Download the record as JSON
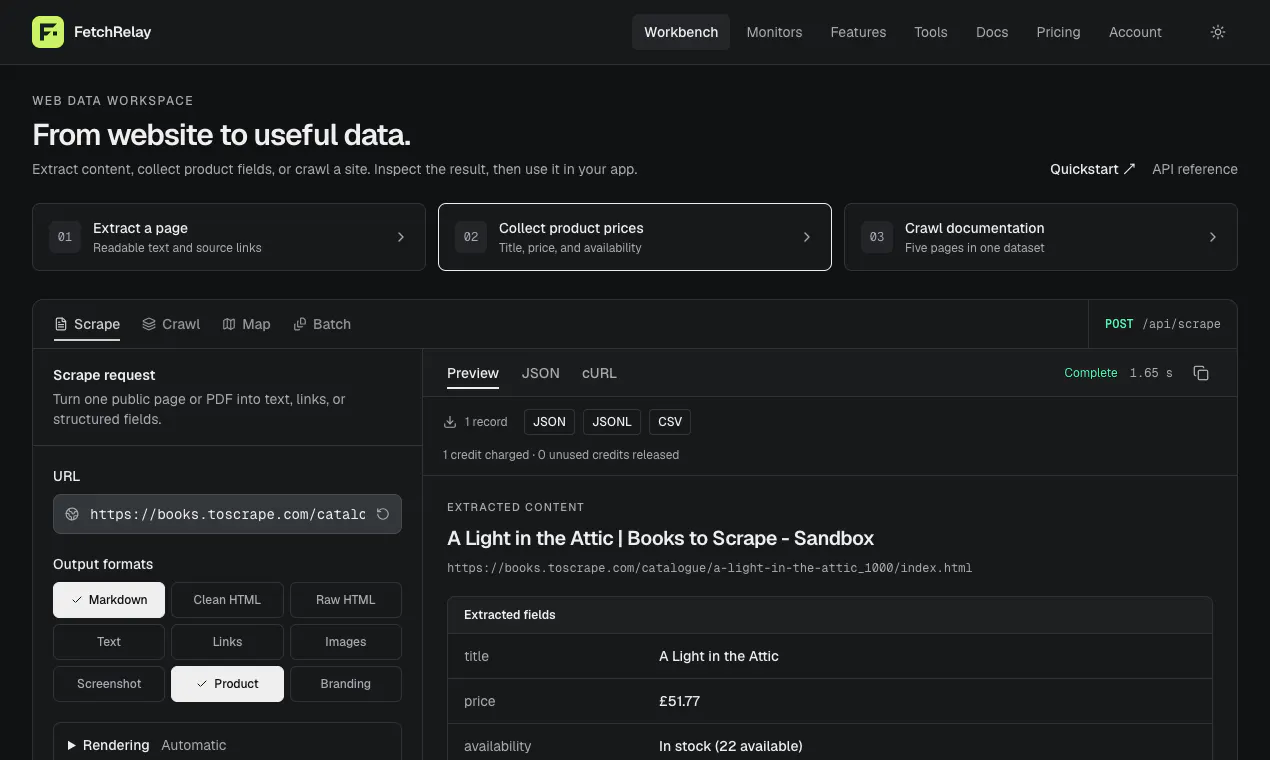1270x760 pixels. coord(549,422)
